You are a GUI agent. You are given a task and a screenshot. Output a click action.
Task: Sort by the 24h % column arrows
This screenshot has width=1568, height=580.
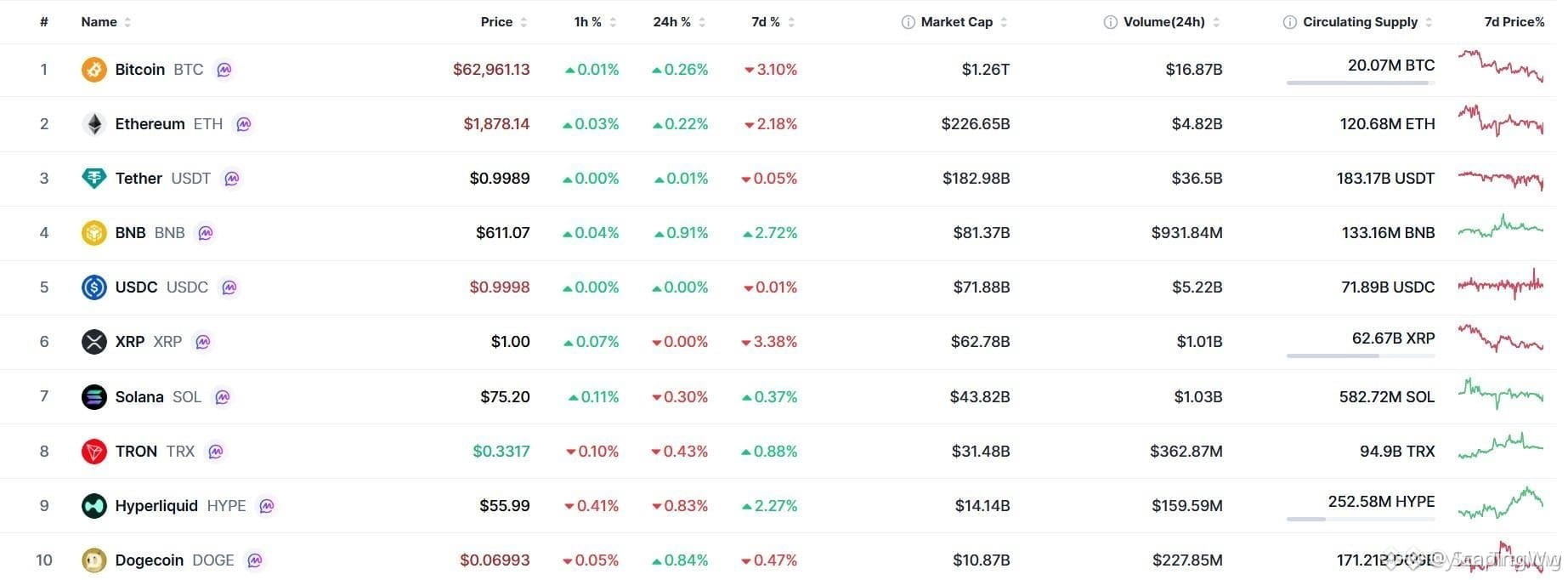[x=702, y=22]
